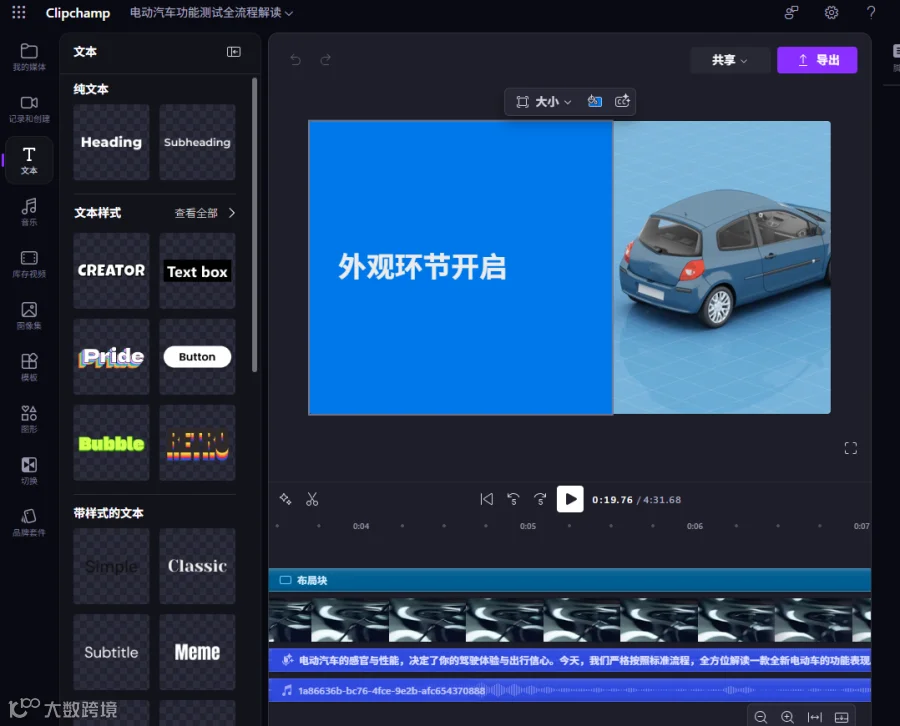900x726 pixels.
Task: Click the captions CC icon
Action: [x=622, y=102]
